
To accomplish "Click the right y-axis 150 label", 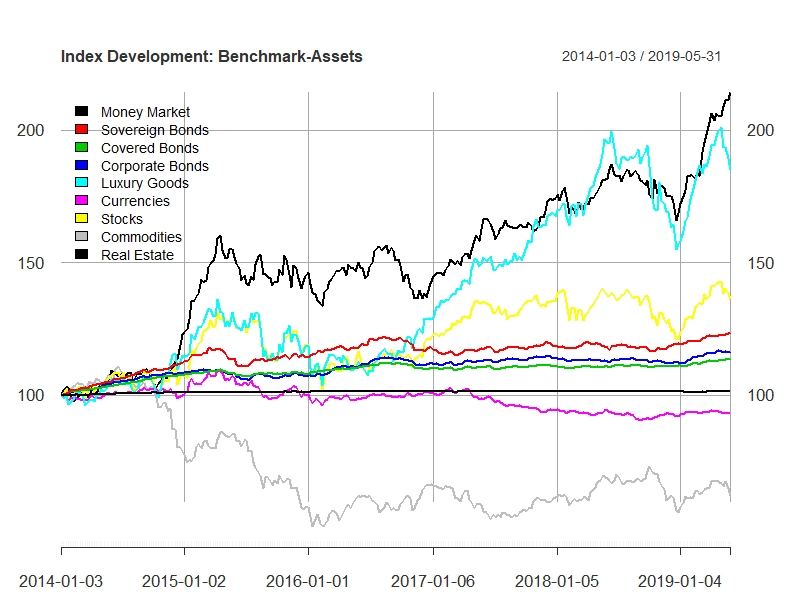I will click(x=760, y=263).
